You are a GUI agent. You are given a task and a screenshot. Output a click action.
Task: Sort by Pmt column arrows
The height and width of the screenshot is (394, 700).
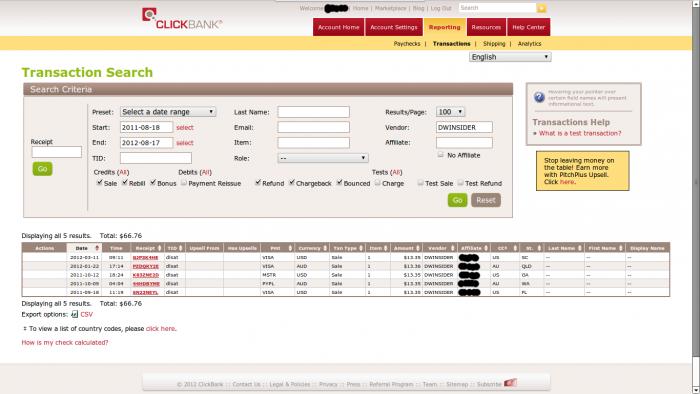290,248
